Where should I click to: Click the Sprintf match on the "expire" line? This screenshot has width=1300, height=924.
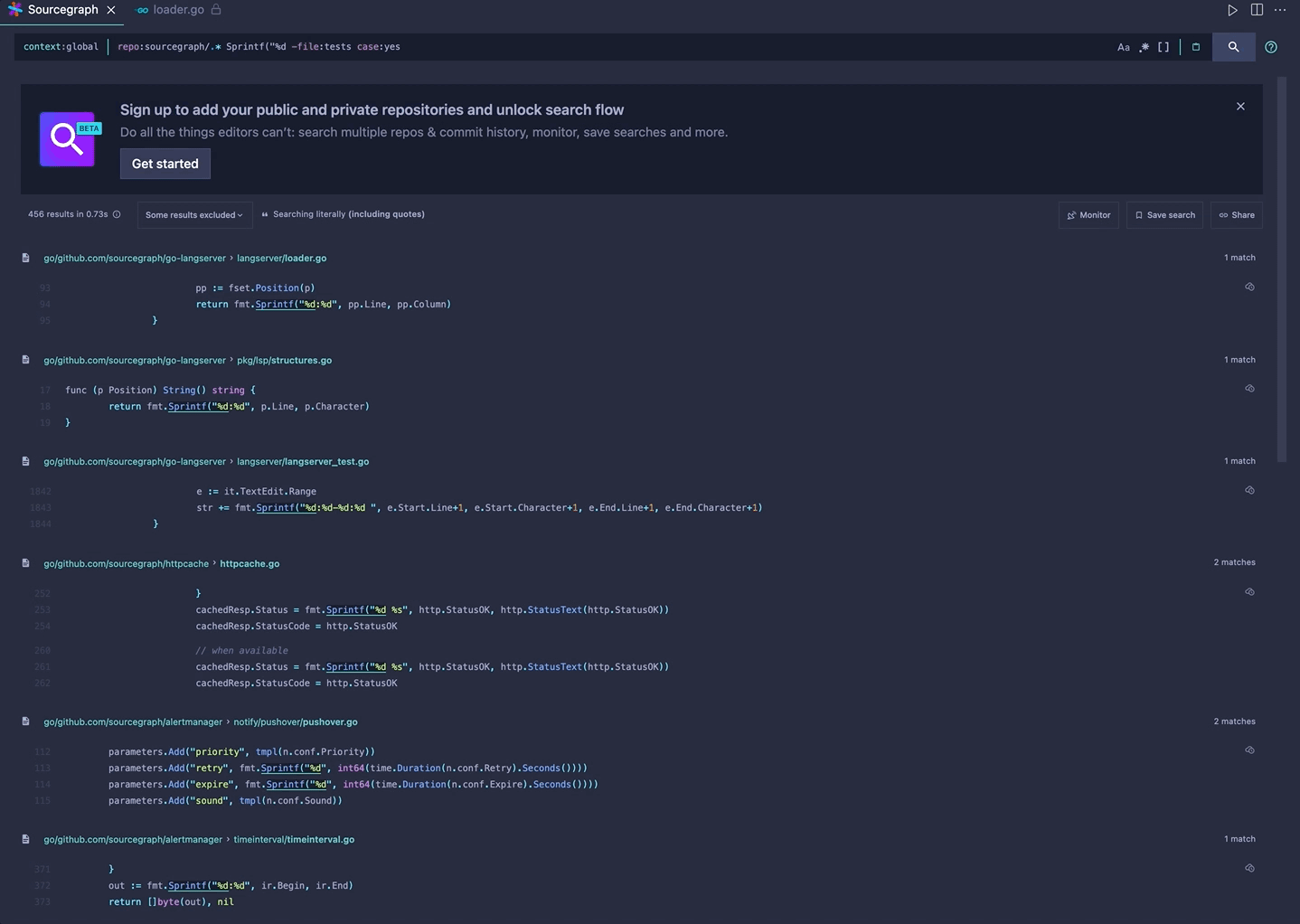[x=297, y=785]
